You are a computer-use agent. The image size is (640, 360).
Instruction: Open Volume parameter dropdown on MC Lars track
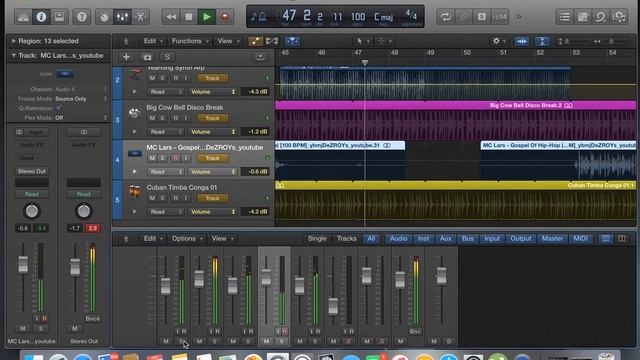pyautogui.click(x=212, y=172)
